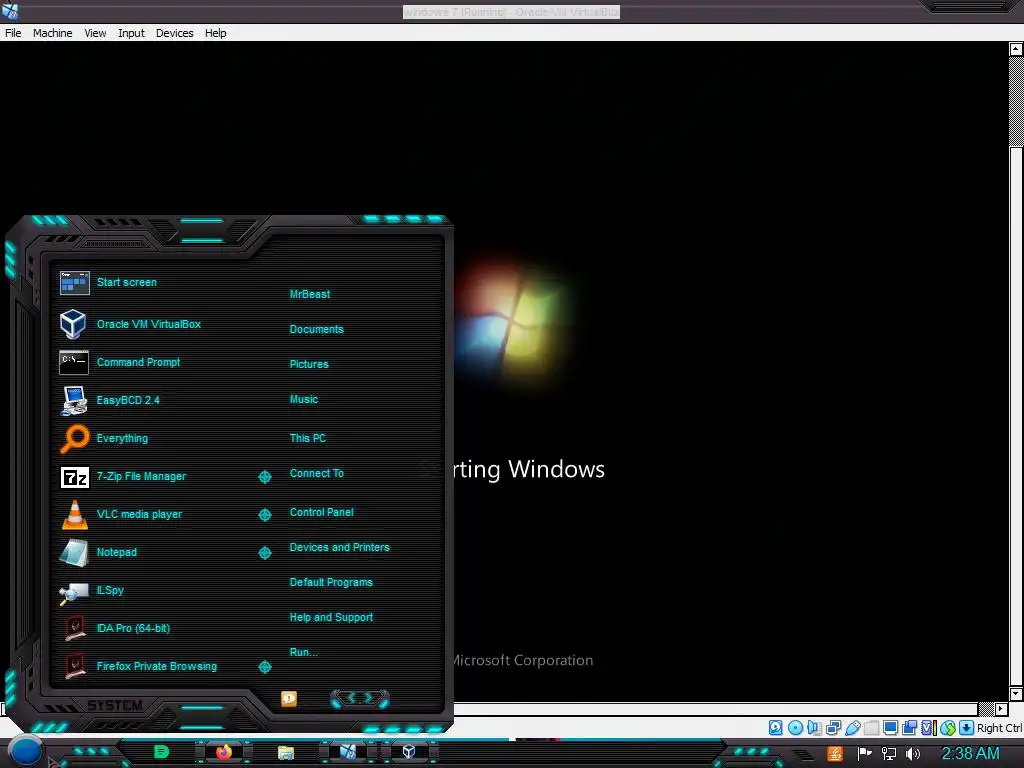Click the orange Java tray icon
The width and height of the screenshot is (1024, 768).
tap(835, 754)
